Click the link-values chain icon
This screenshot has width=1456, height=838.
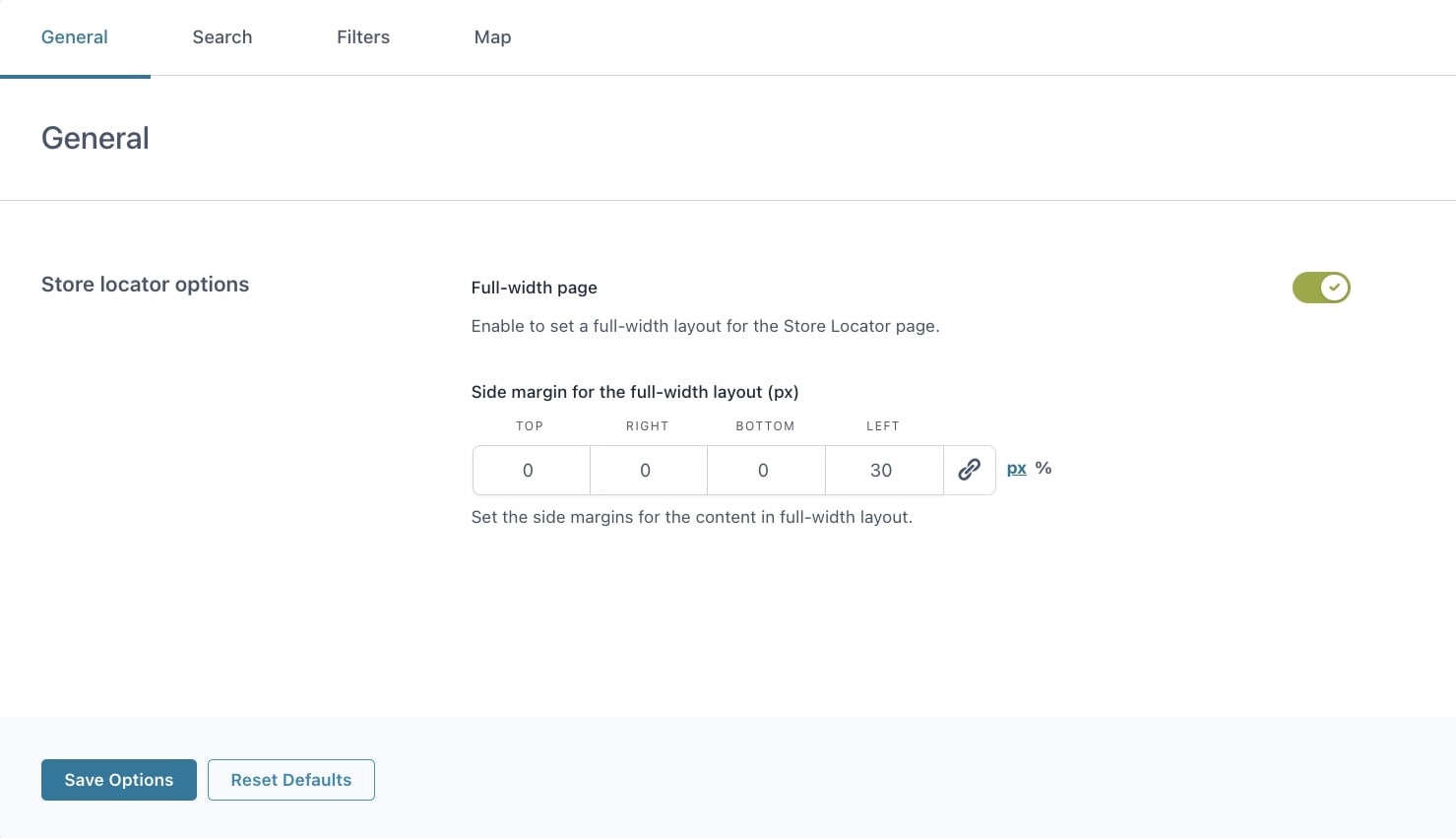pos(969,470)
